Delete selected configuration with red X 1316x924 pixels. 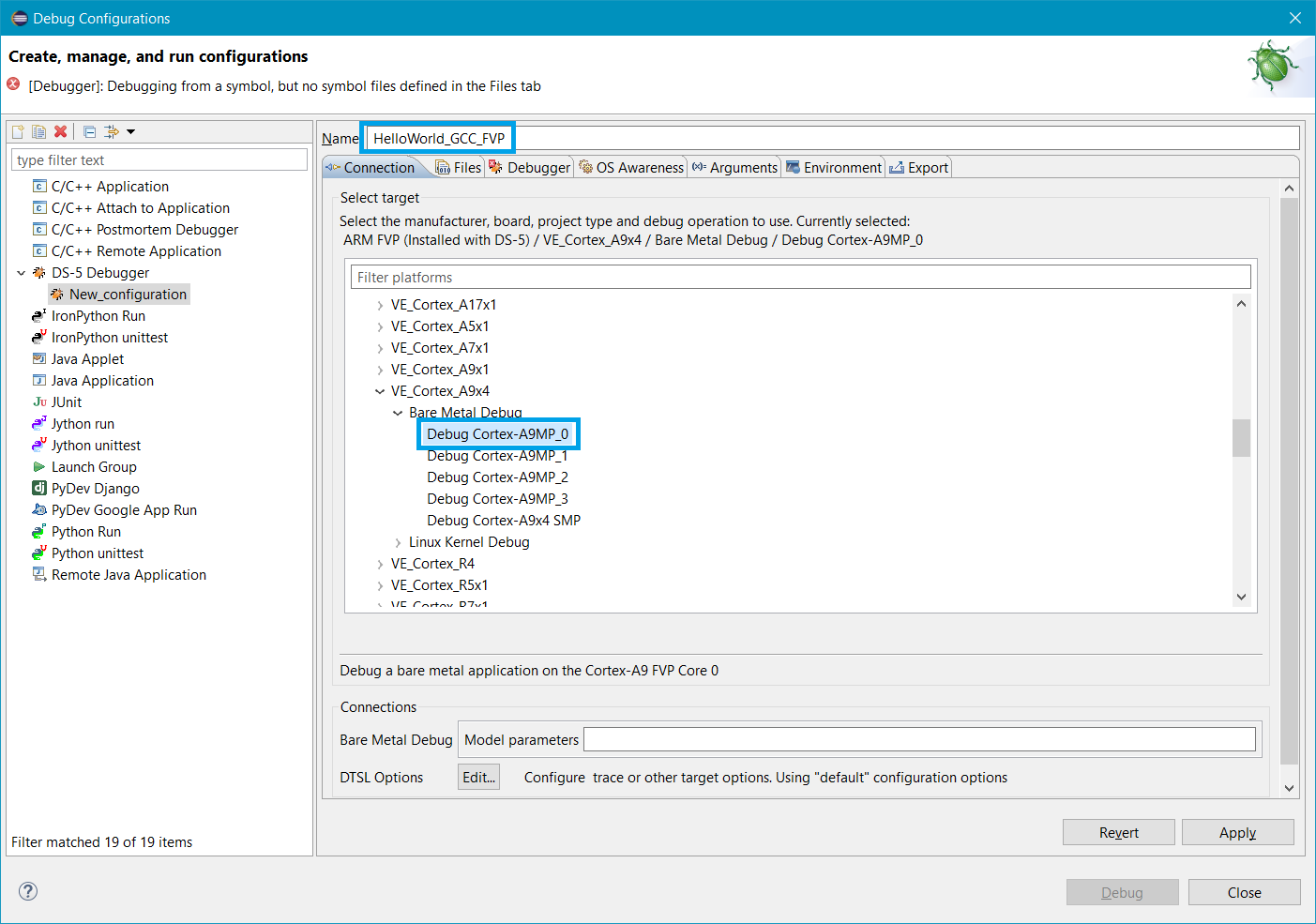(x=61, y=132)
